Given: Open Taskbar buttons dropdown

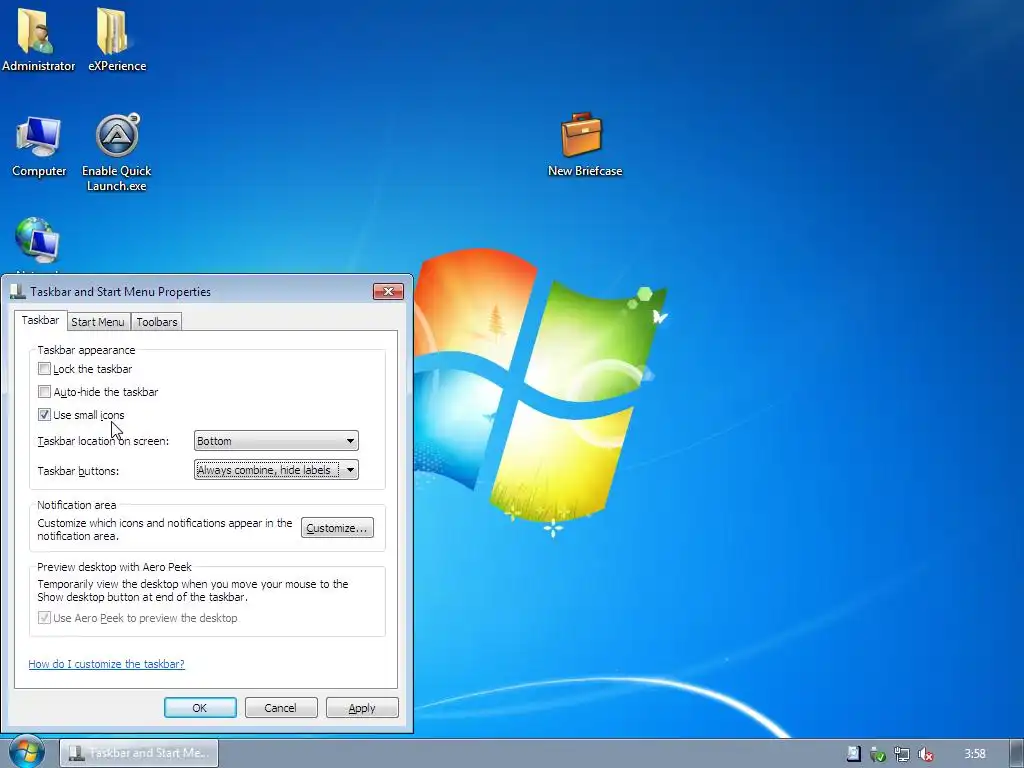Looking at the screenshot, I should pyautogui.click(x=276, y=470).
